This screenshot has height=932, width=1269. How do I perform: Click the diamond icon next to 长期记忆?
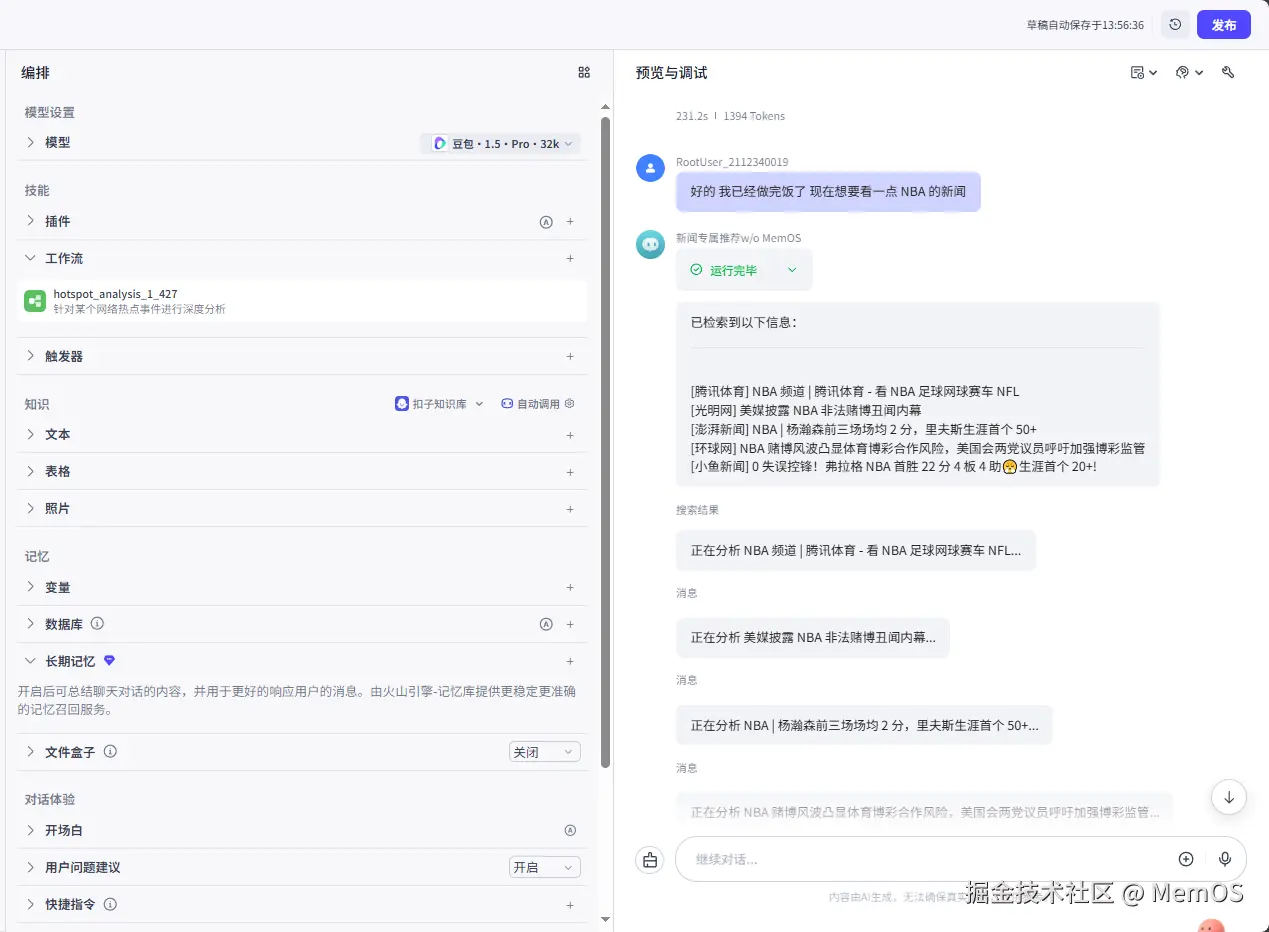pos(110,660)
